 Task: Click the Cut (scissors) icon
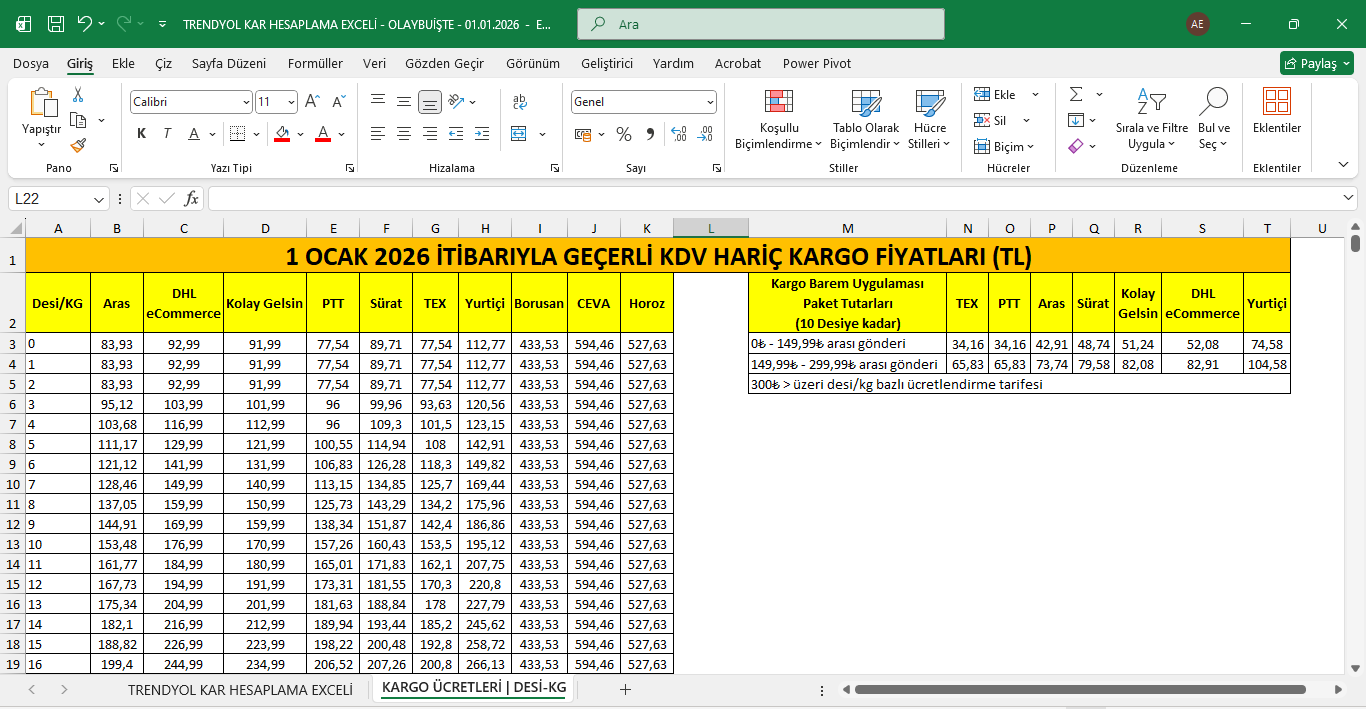pos(78,95)
